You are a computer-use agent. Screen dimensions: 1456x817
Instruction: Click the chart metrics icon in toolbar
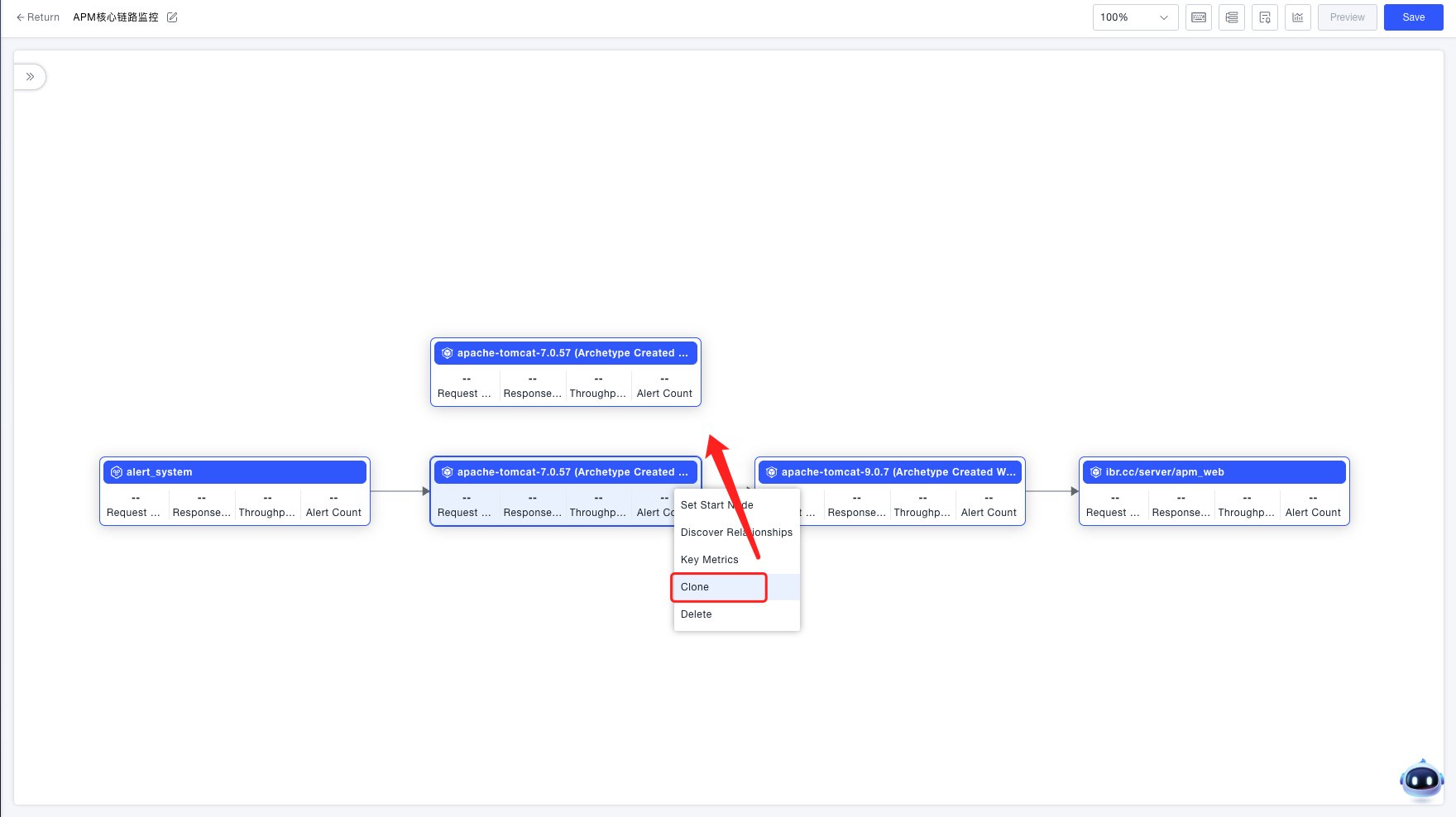pyautogui.click(x=1297, y=17)
